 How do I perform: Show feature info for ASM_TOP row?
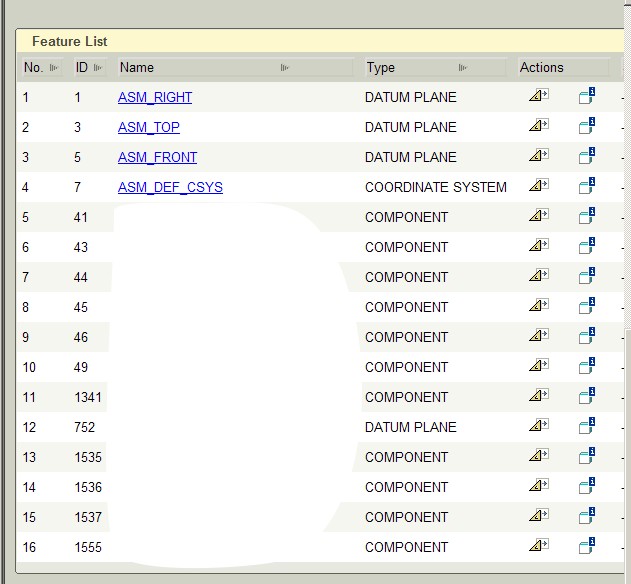[587, 126]
